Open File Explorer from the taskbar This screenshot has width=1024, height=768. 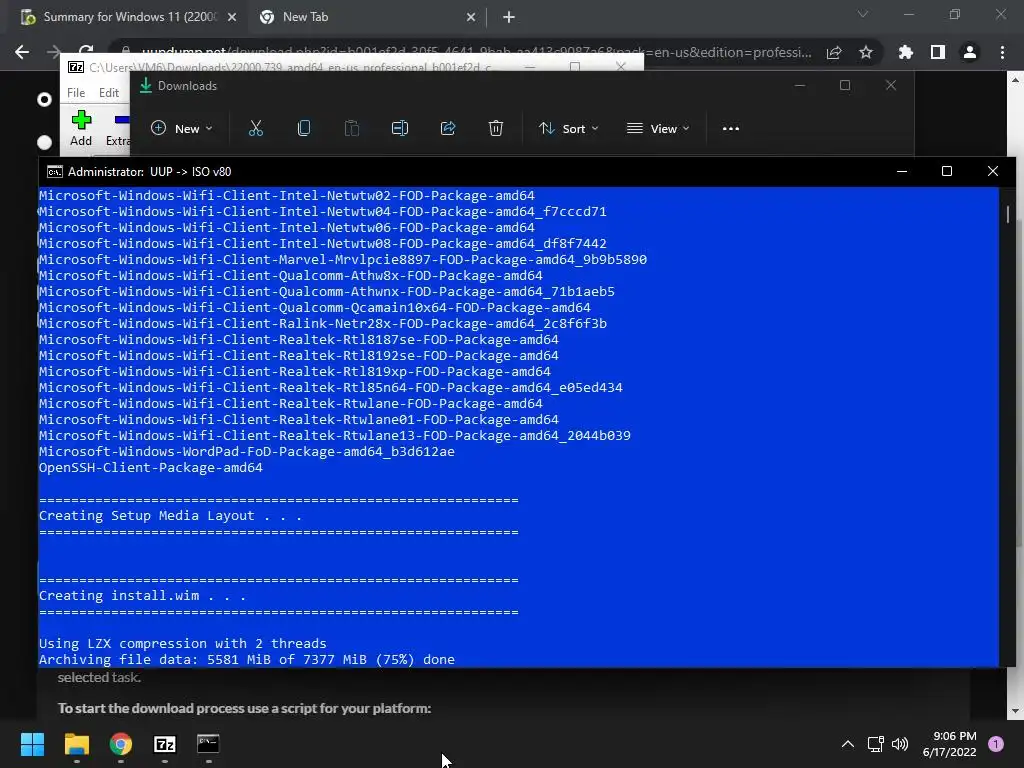coord(76,744)
